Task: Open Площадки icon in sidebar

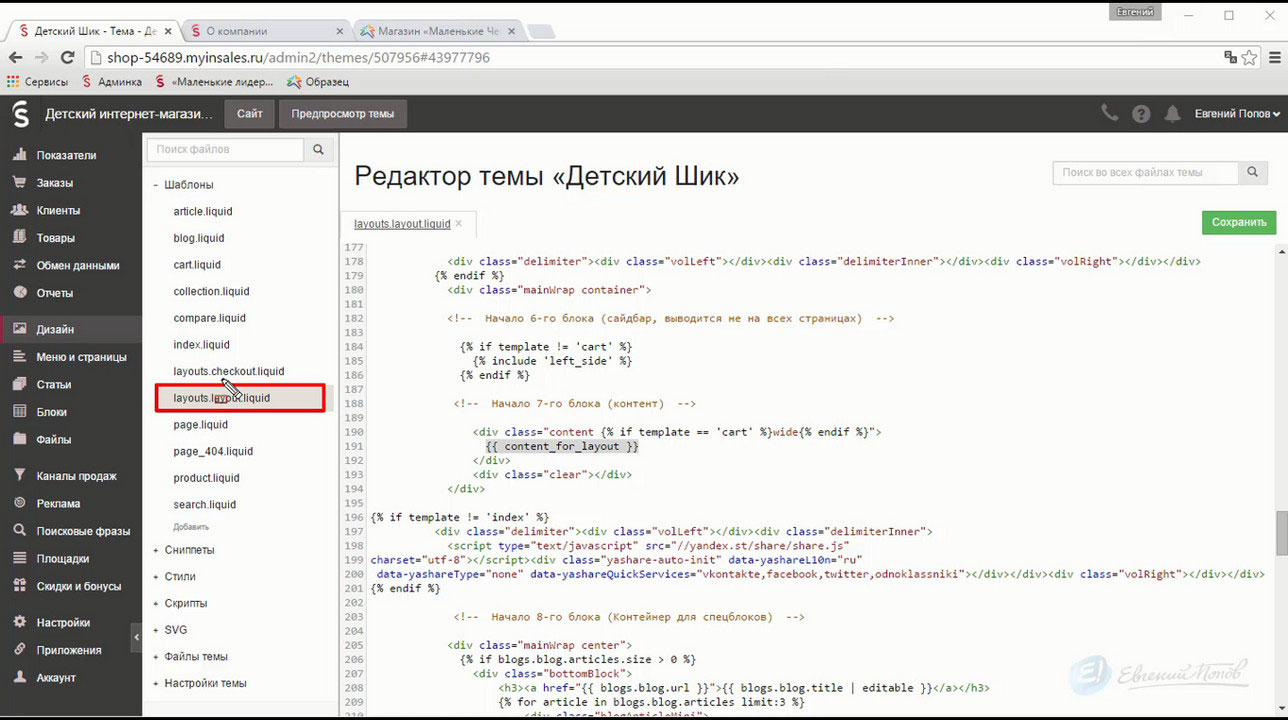Action: pyautogui.click(x=18, y=558)
